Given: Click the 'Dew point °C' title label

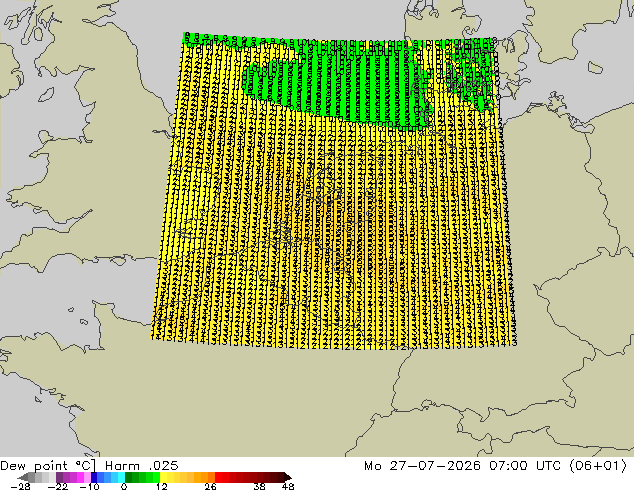Looking at the screenshot, I should point(48,466).
